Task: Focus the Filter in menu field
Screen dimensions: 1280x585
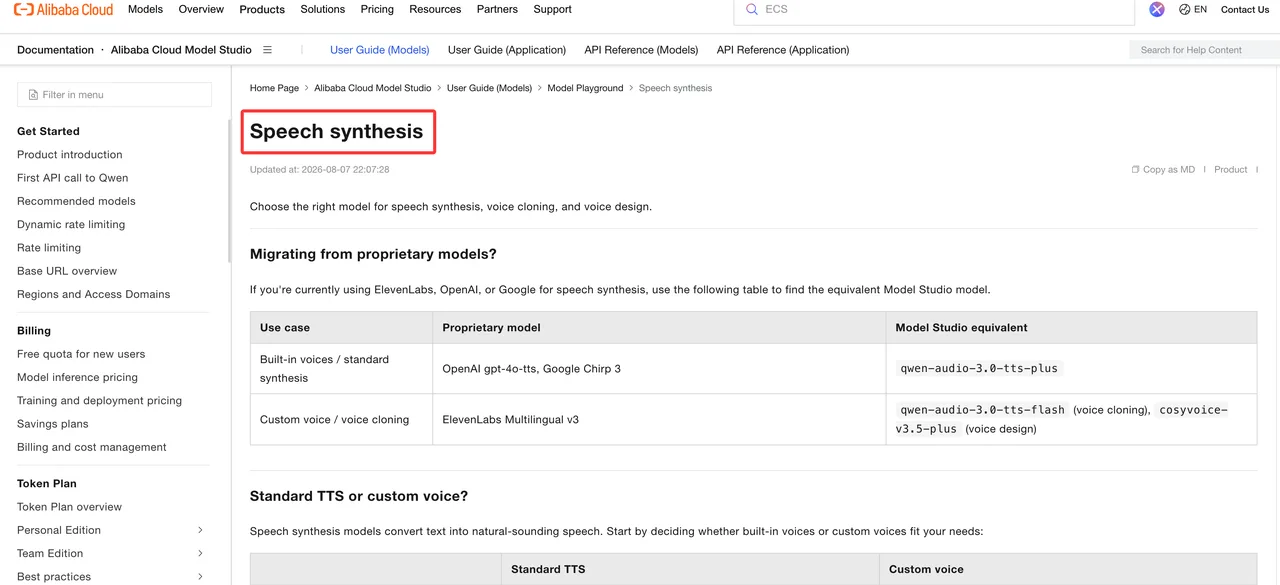Action: (114, 95)
